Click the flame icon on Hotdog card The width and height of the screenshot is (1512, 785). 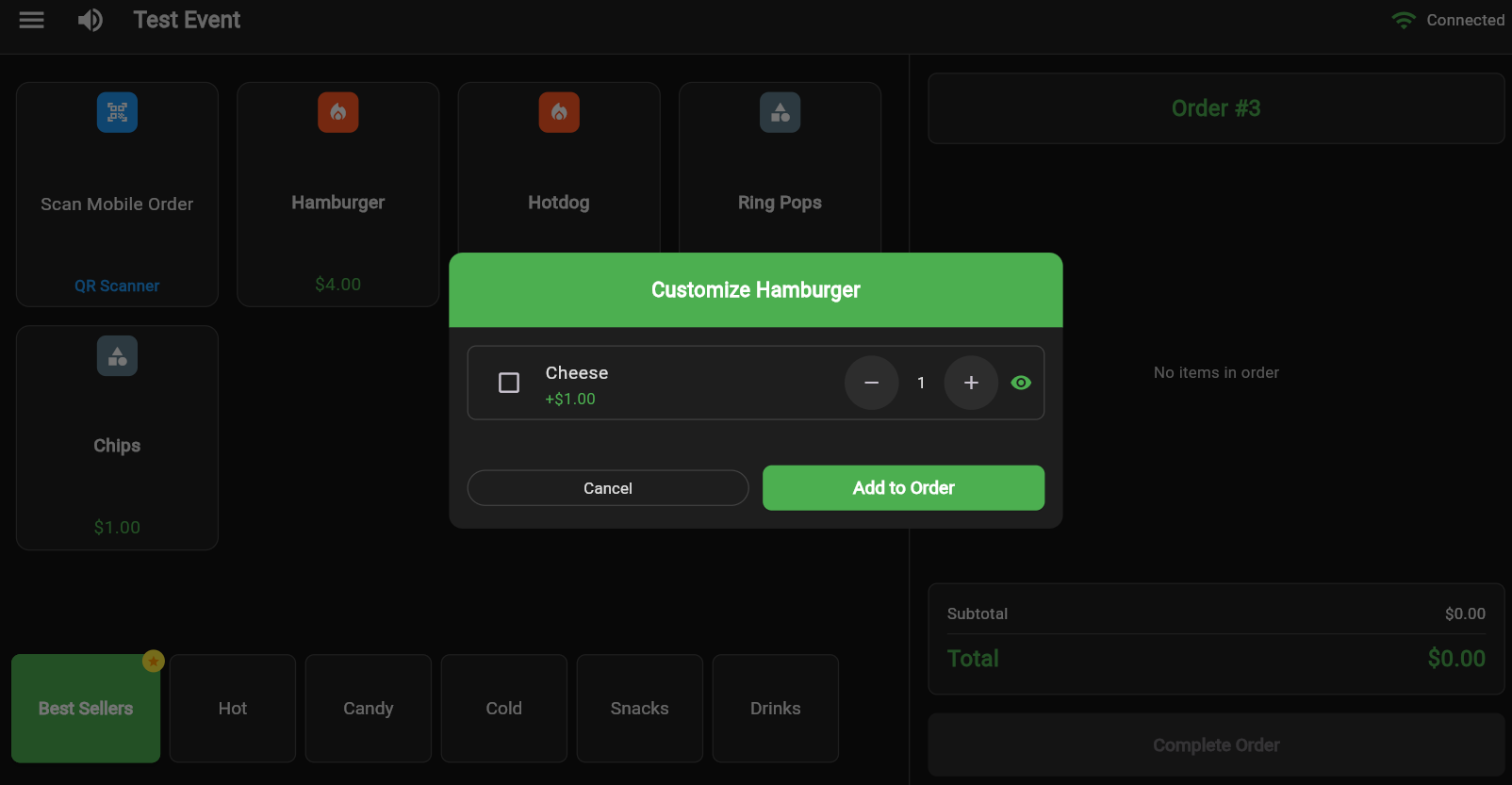[x=559, y=112]
